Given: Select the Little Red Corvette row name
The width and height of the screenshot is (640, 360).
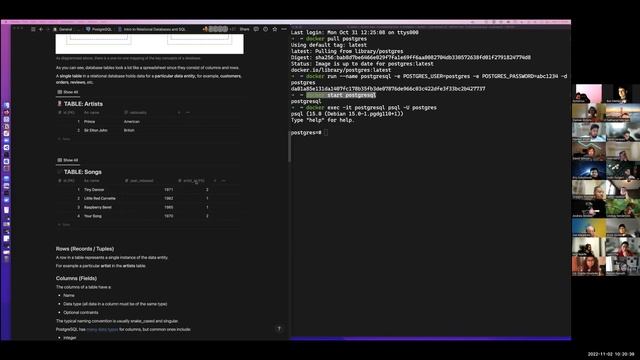Looking at the screenshot, I should pyautogui.click(x=100, y=198).
